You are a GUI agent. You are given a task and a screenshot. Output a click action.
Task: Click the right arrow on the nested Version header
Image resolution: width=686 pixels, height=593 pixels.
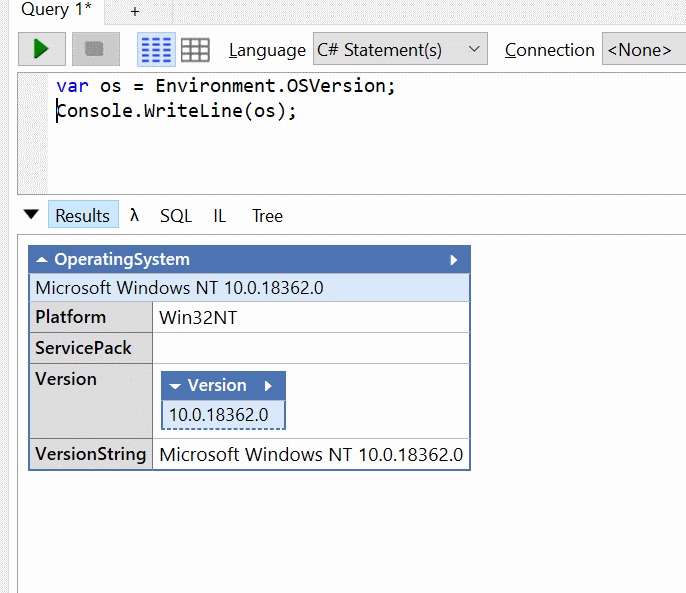[268, 386]
